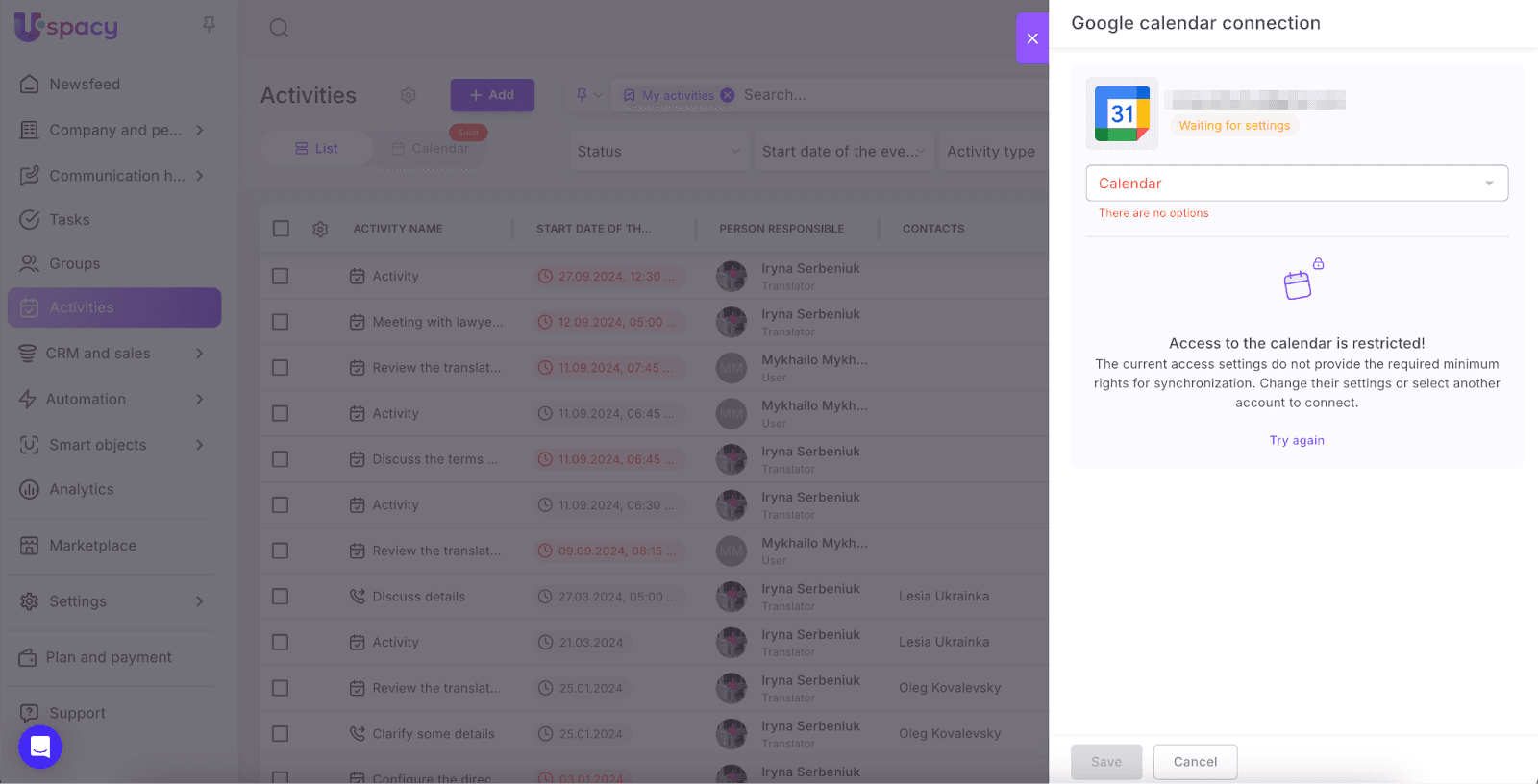Open the Status filter dropdown

(x=658, y=152)
